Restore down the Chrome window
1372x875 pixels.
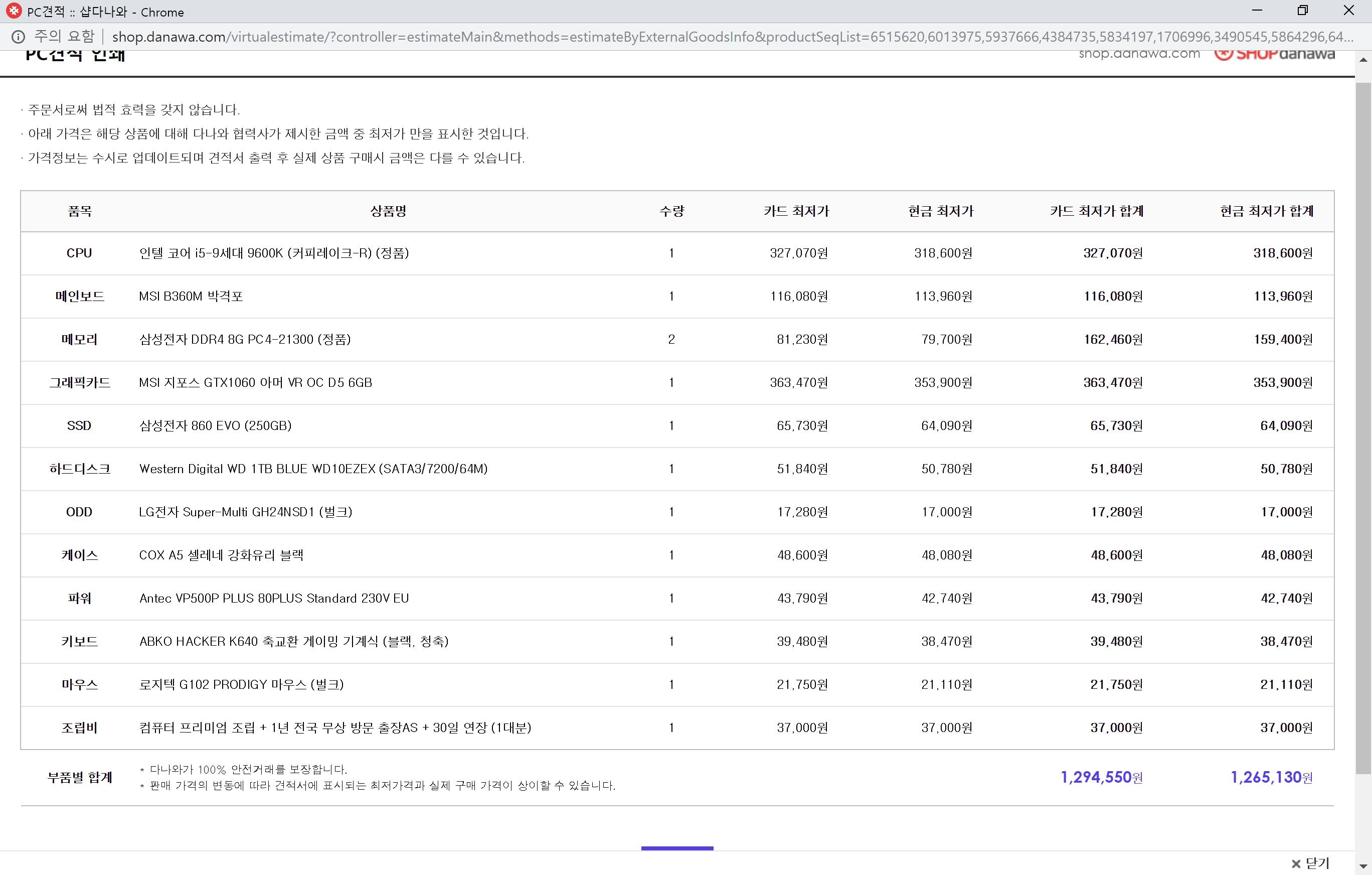point(1302,11)
